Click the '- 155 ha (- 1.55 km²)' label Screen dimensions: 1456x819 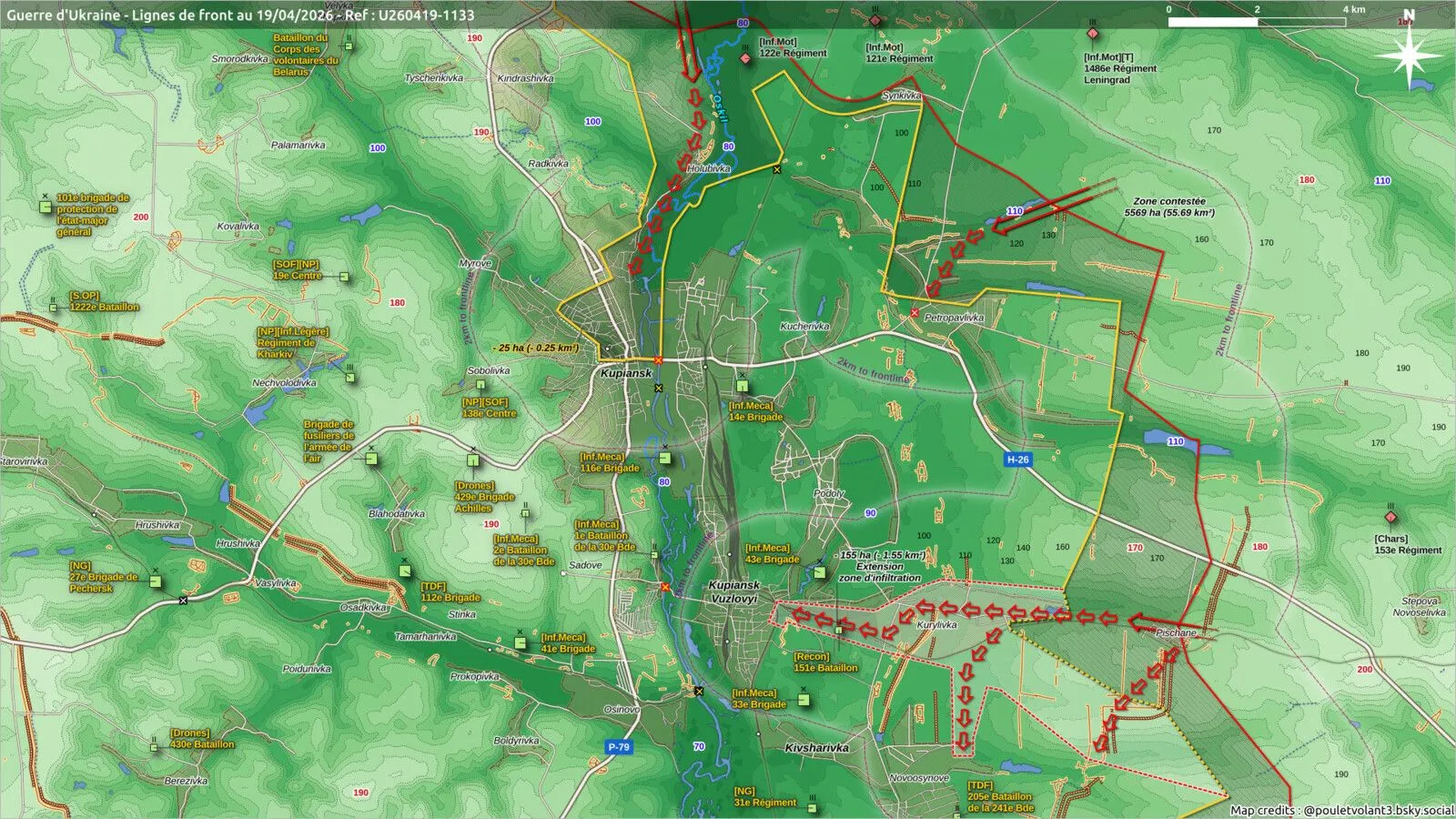click(x=880, y=555)
